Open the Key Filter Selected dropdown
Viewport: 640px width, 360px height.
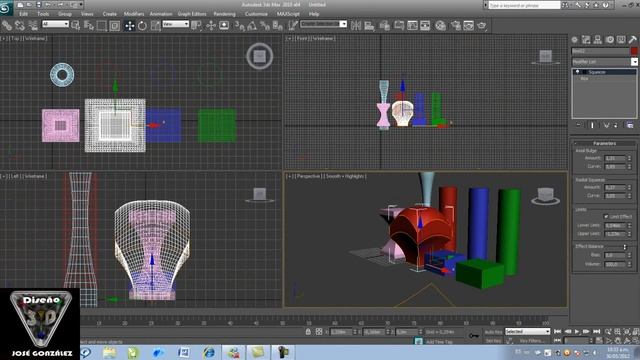click(x=527, y=331)
